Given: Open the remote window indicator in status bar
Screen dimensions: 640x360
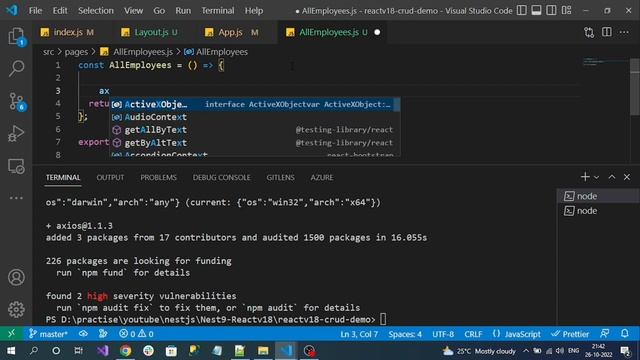Looking at the screenshot, I should click(11, 334).
